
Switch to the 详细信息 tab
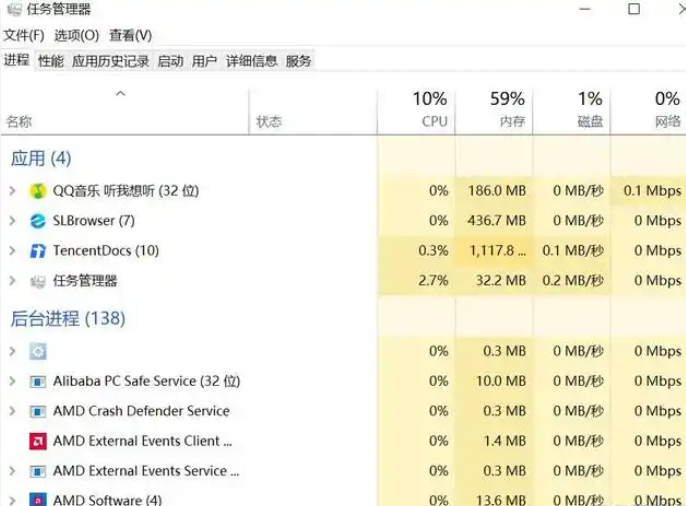click(252, 61)
